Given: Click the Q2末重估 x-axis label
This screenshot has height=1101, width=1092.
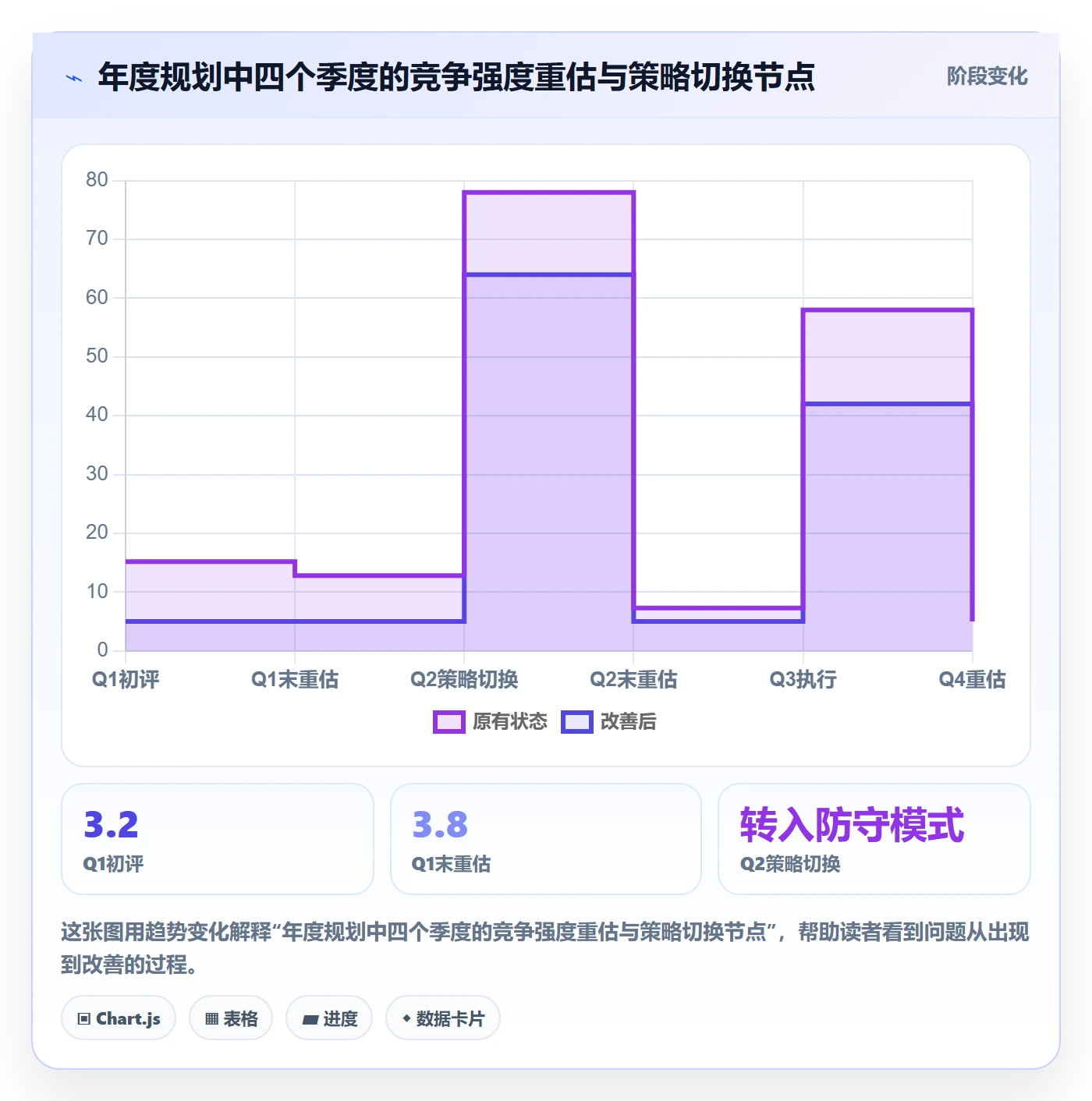Looking at the screenshot, I should 633,679.
